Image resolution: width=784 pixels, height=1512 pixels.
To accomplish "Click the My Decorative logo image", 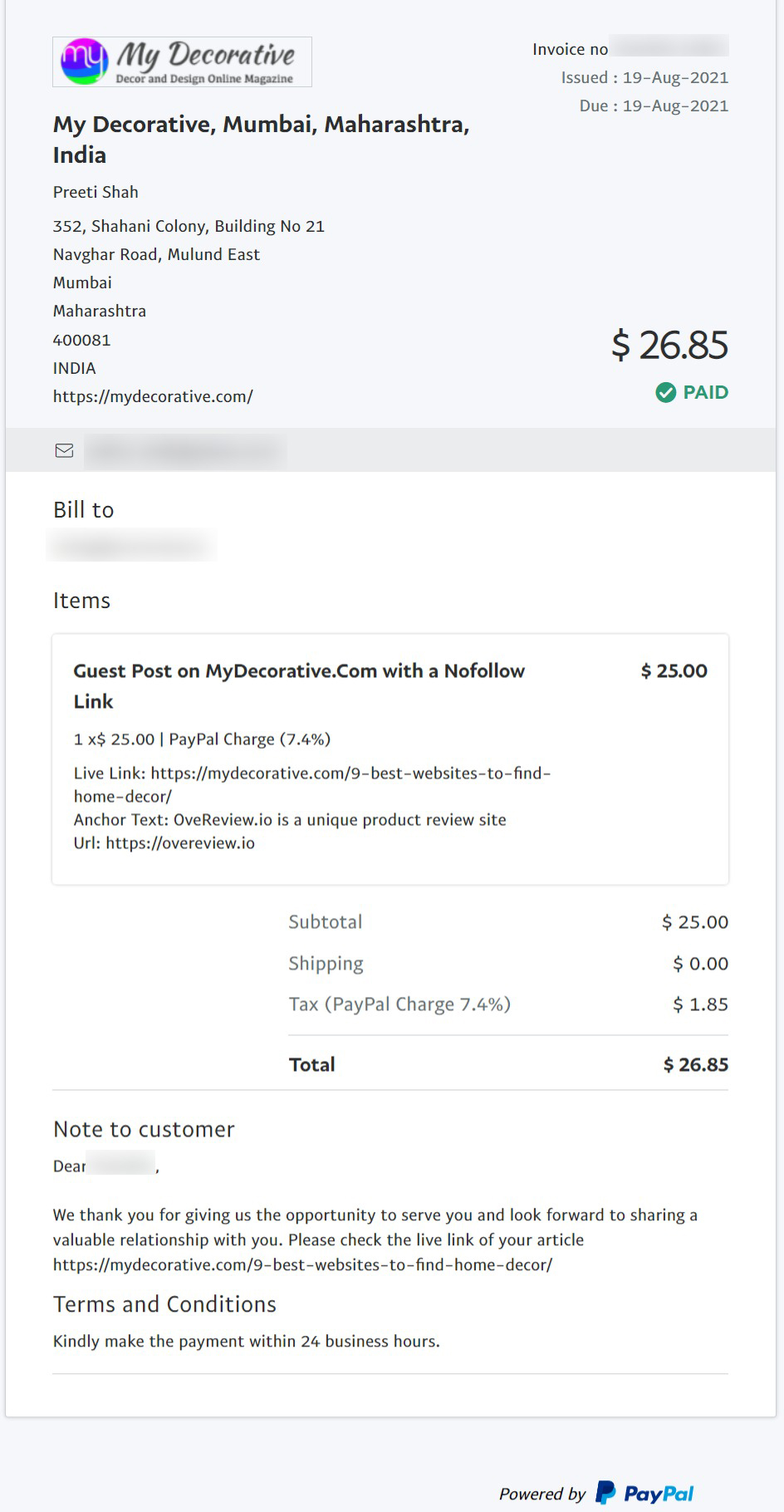I will point(182,62).
